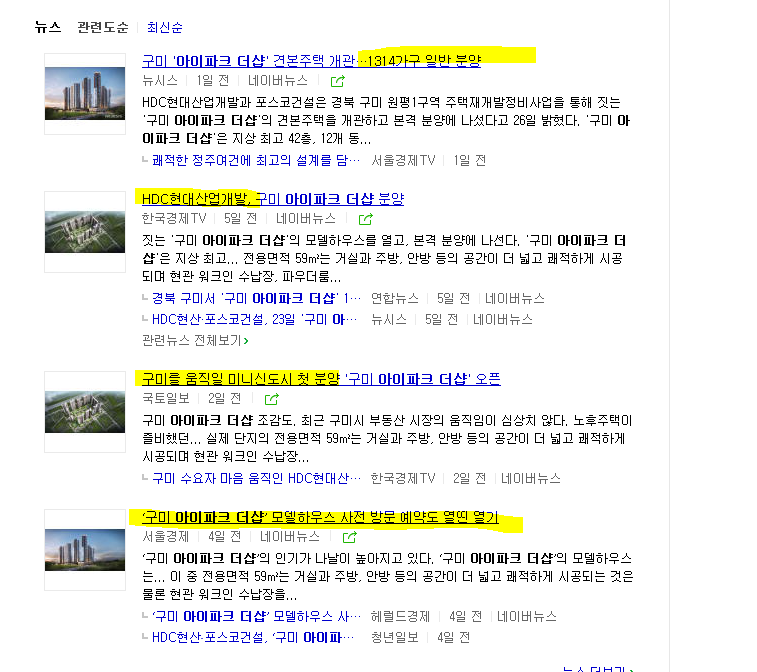Open 헤럴드경제 related link 모델하우스 사
Viewport: 757px width, 672px height.
[x=256, y=616]
